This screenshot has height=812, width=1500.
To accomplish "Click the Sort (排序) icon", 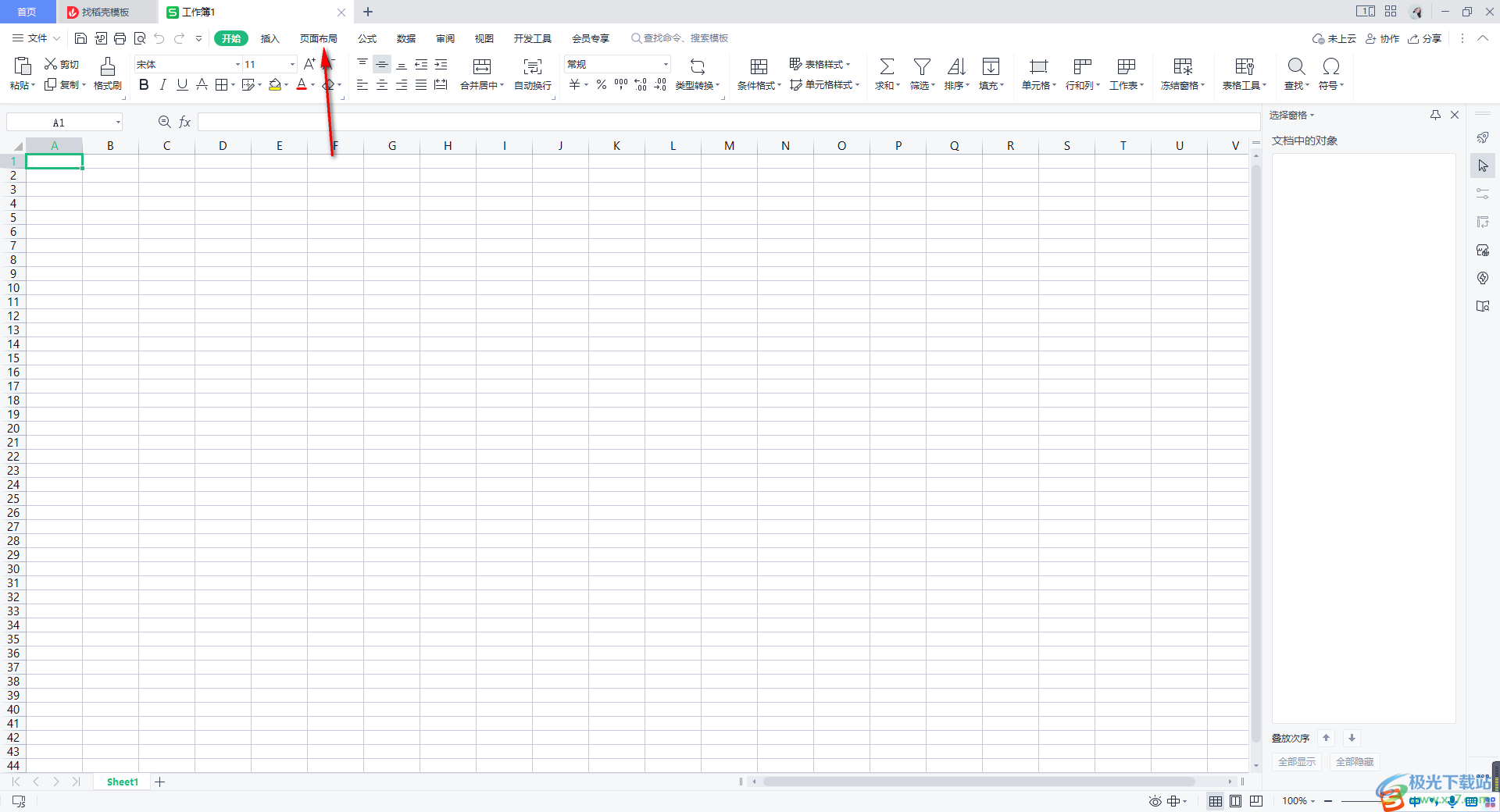I will pos(956,66).
